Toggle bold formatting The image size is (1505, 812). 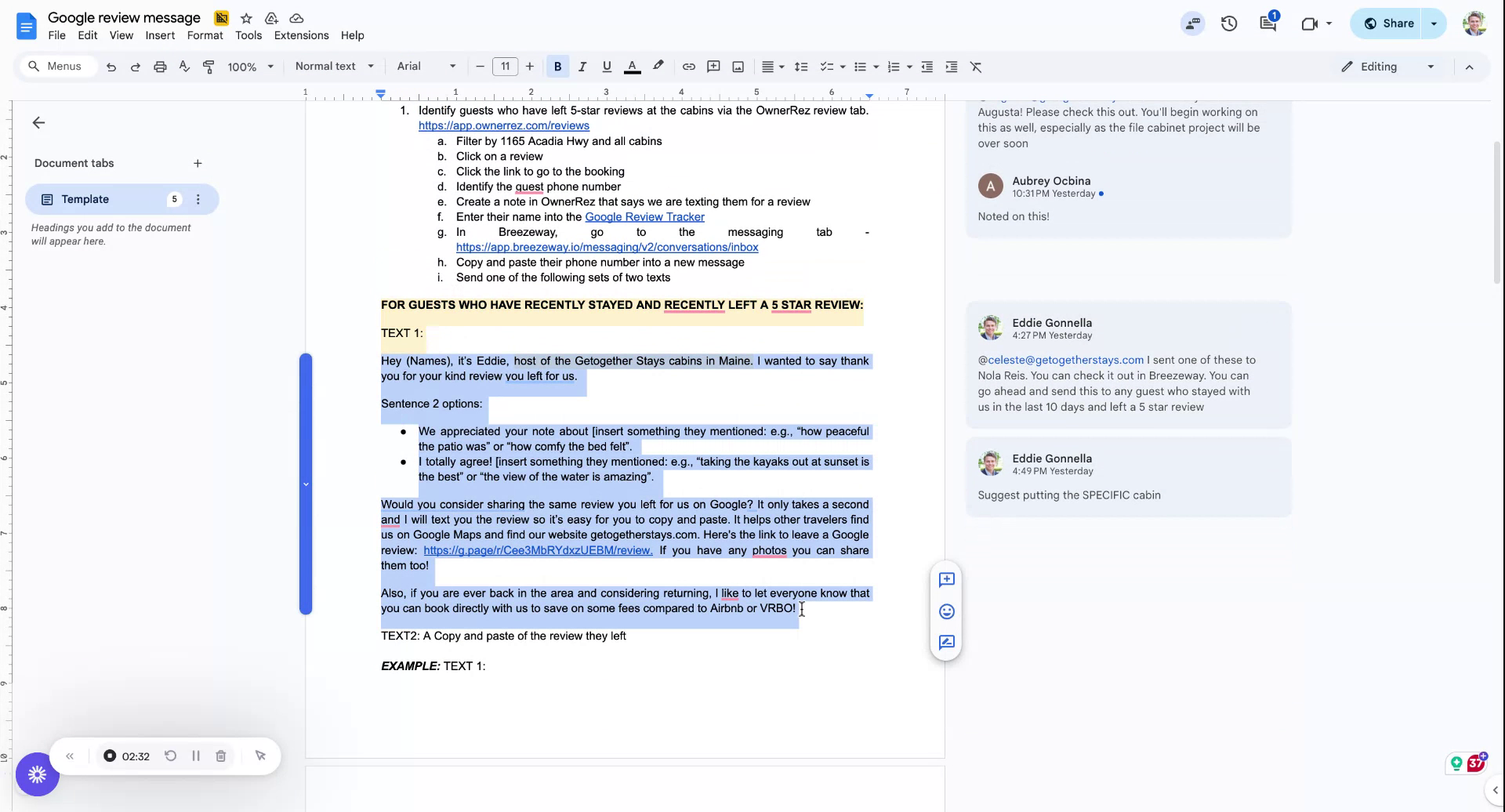coord(557,67)
